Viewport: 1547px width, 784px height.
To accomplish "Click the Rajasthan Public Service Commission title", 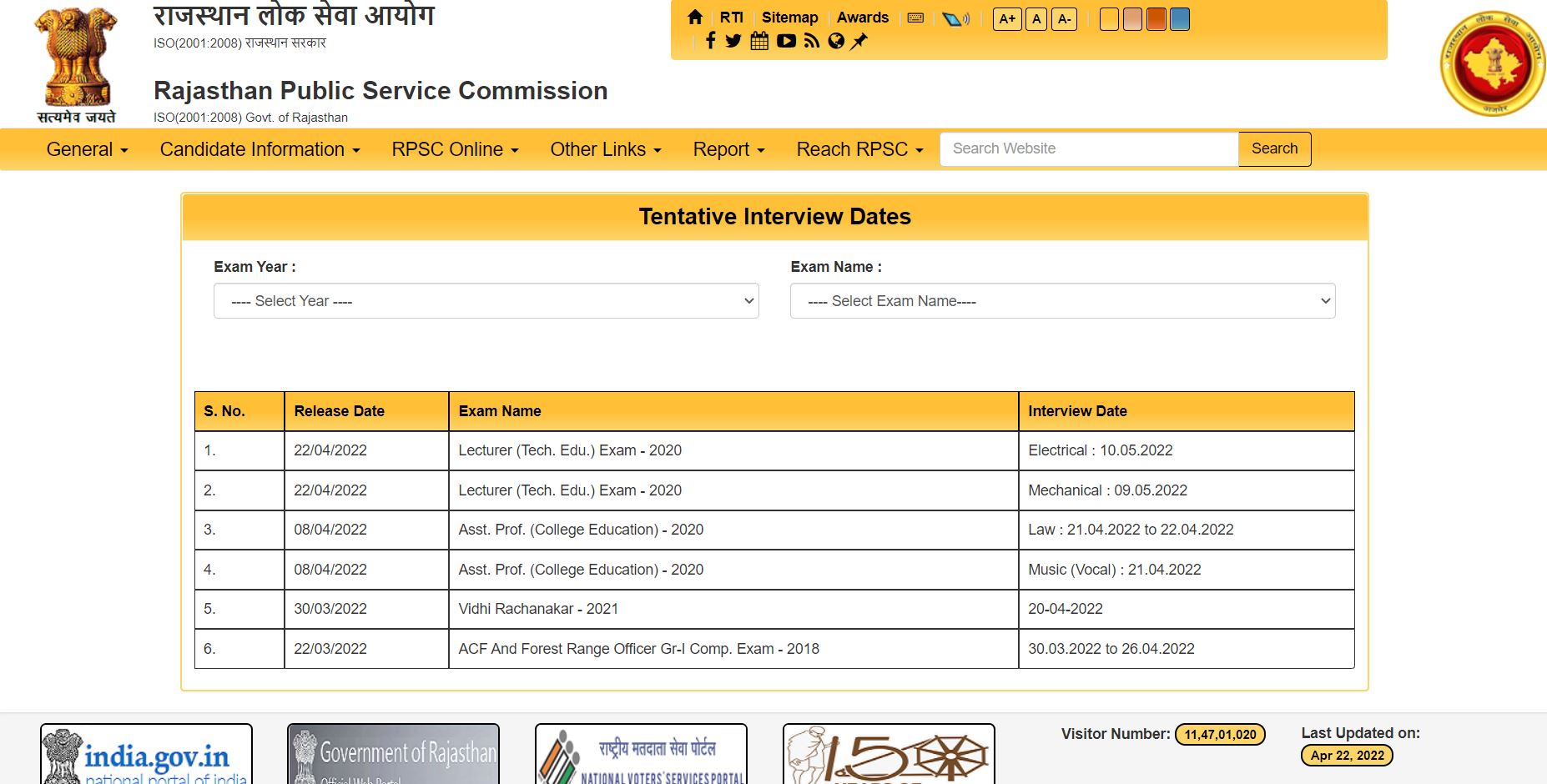I will tap(380, 90).
